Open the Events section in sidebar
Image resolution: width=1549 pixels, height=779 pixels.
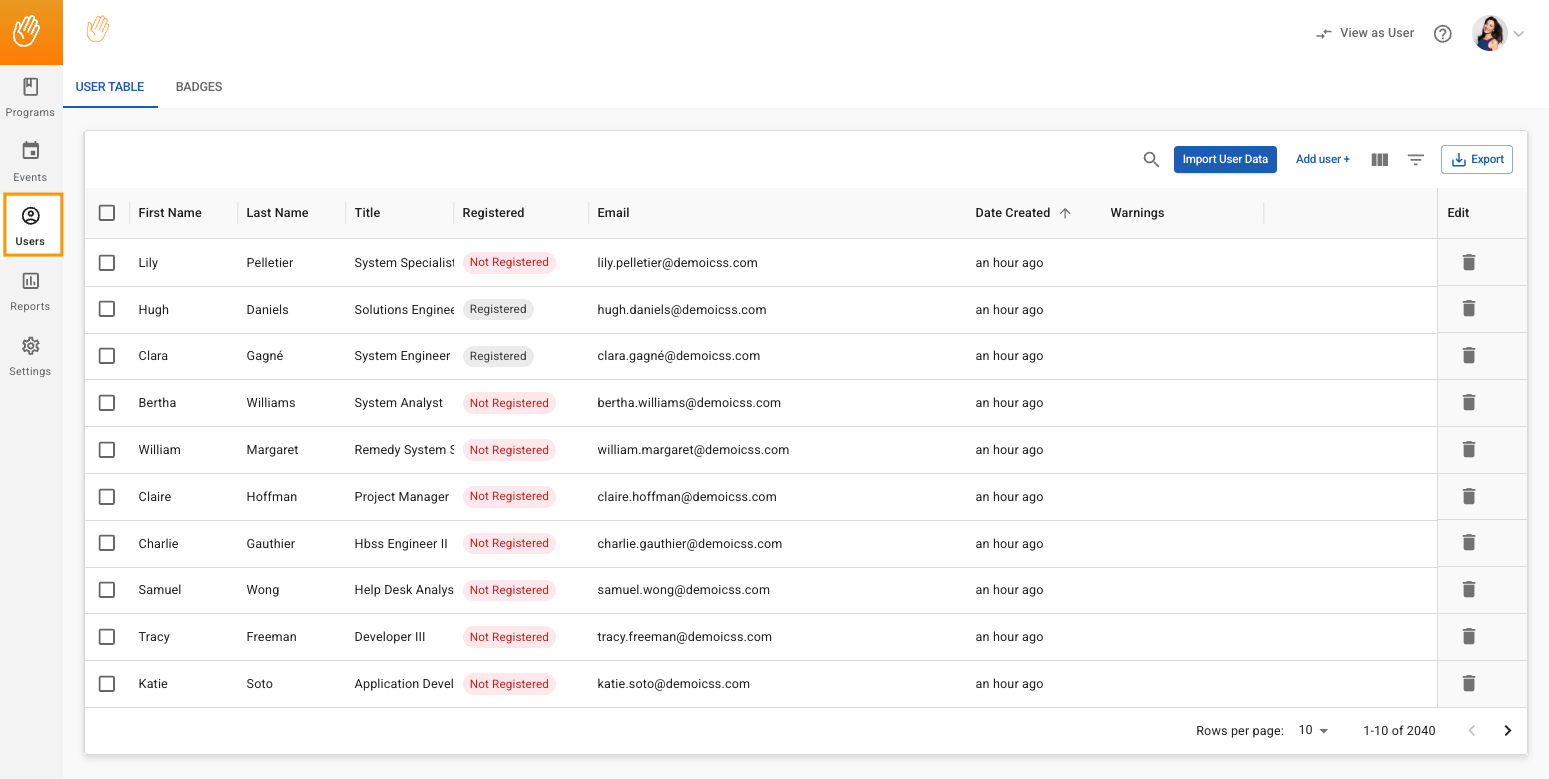click(x=30, y=162)
